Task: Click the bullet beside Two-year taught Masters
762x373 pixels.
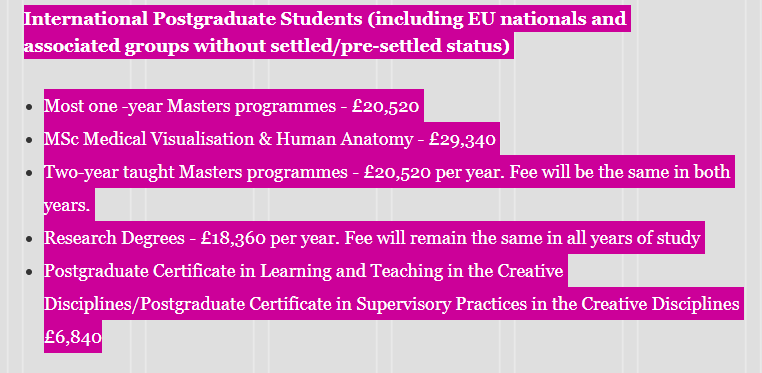Action: [30, 173]
